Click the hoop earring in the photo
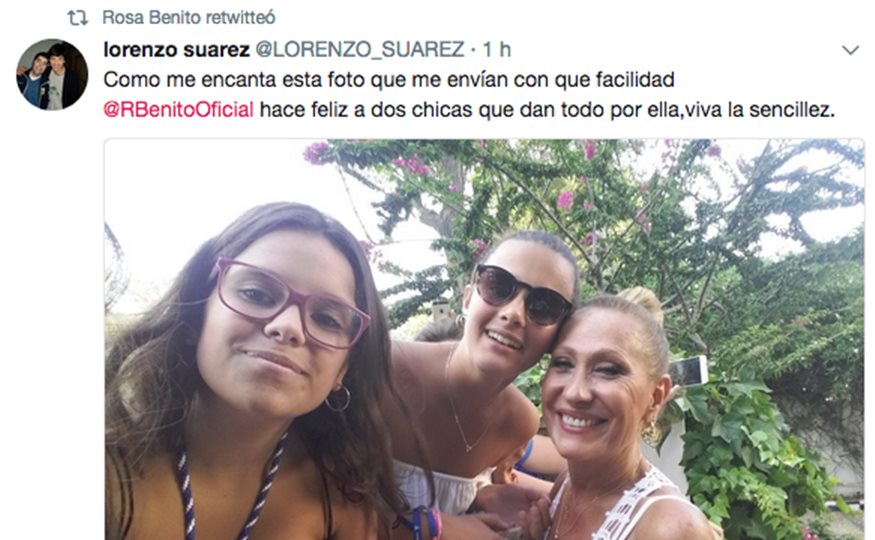Image resolution: width=875 pixels, height=540 pixels. pyautogui.click(x=338, y=398)
